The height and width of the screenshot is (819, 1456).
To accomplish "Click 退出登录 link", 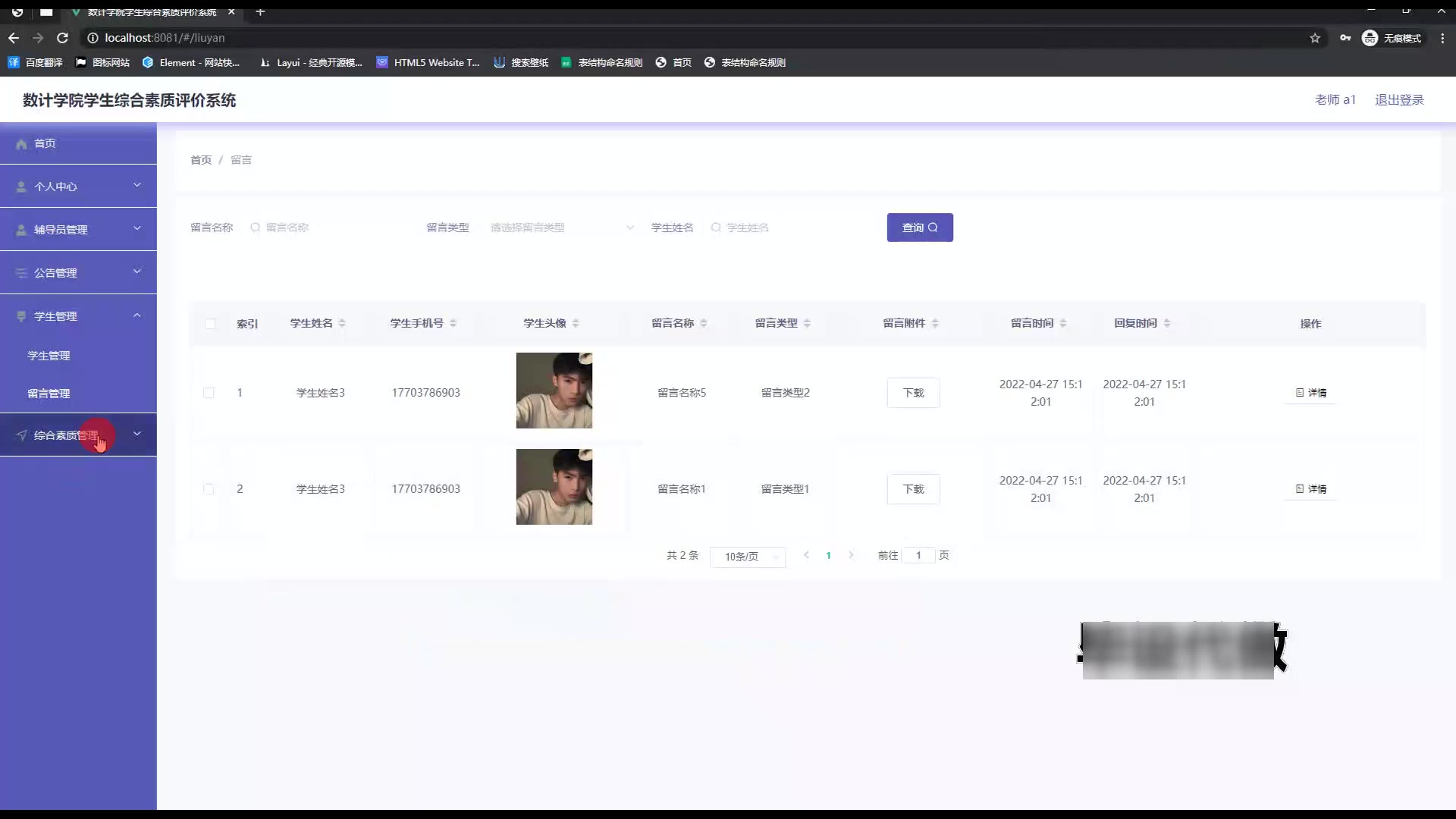I will point(1399,100).
